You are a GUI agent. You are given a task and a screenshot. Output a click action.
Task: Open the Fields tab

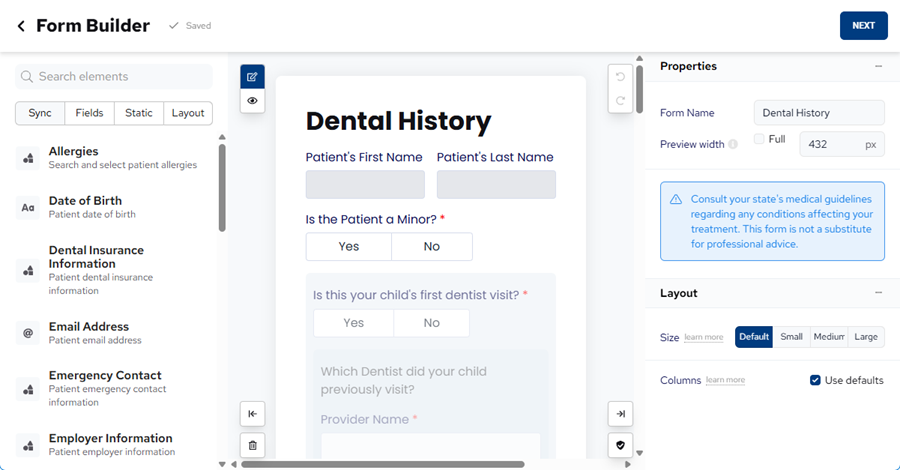(x=89, y=113)
